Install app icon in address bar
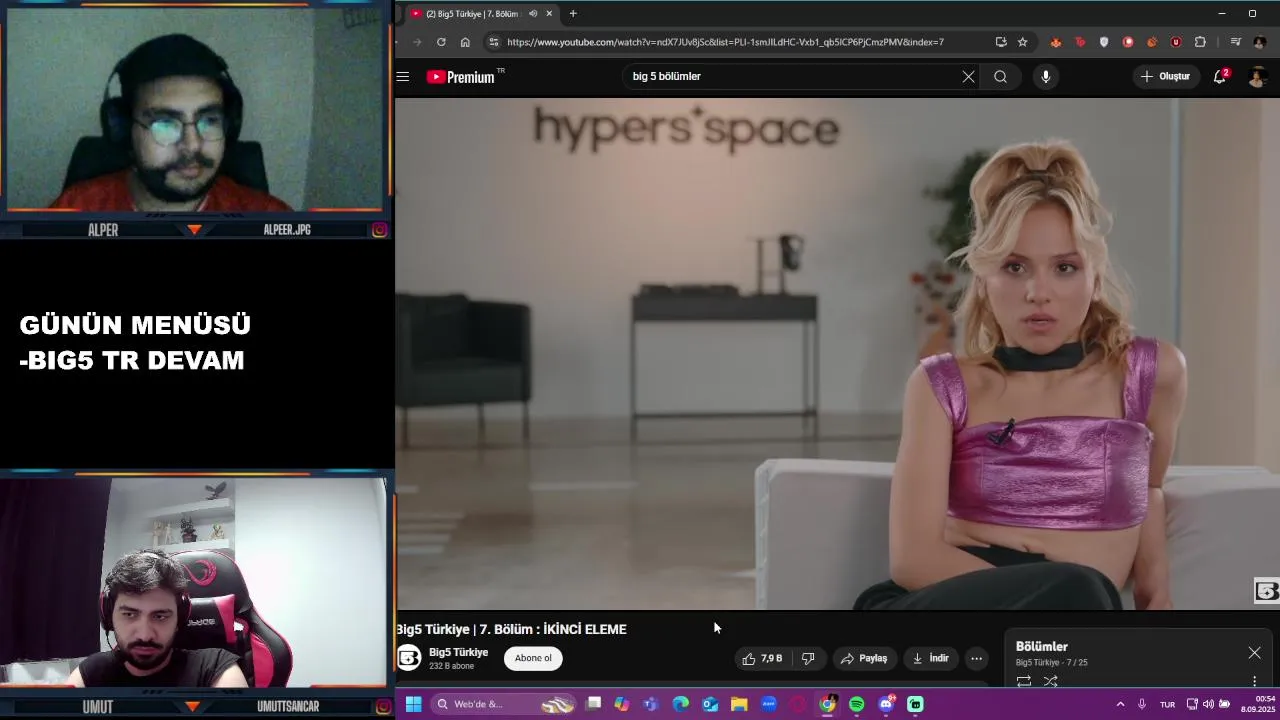This screenshot has height=720, width=1280. click(x=1001, y=42)
